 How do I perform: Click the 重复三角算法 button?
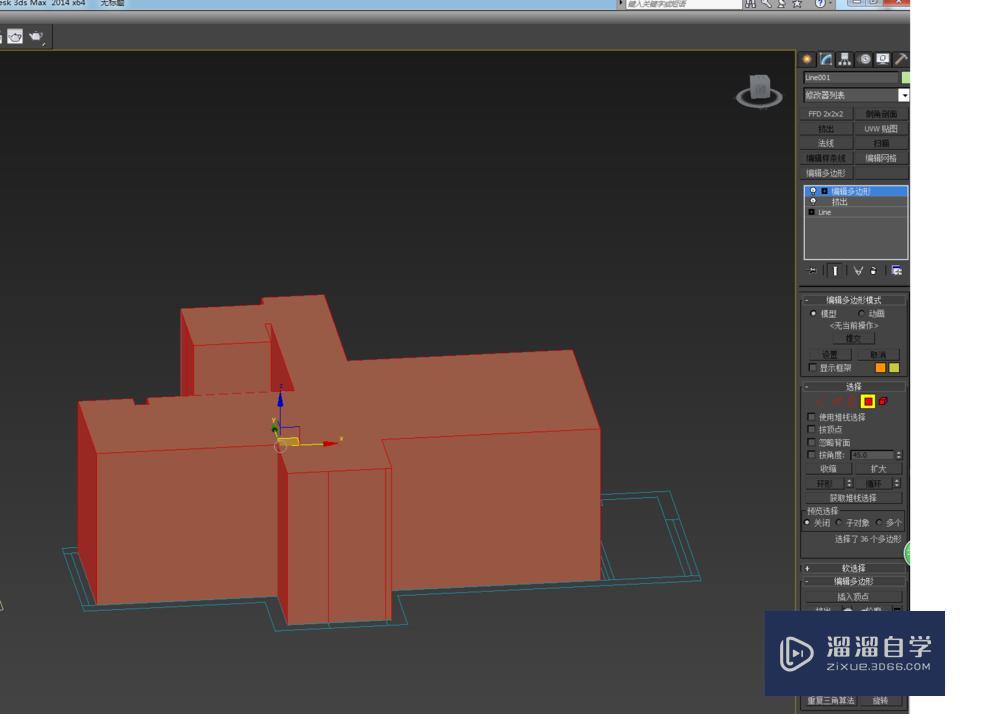click(x=830, y=701)
